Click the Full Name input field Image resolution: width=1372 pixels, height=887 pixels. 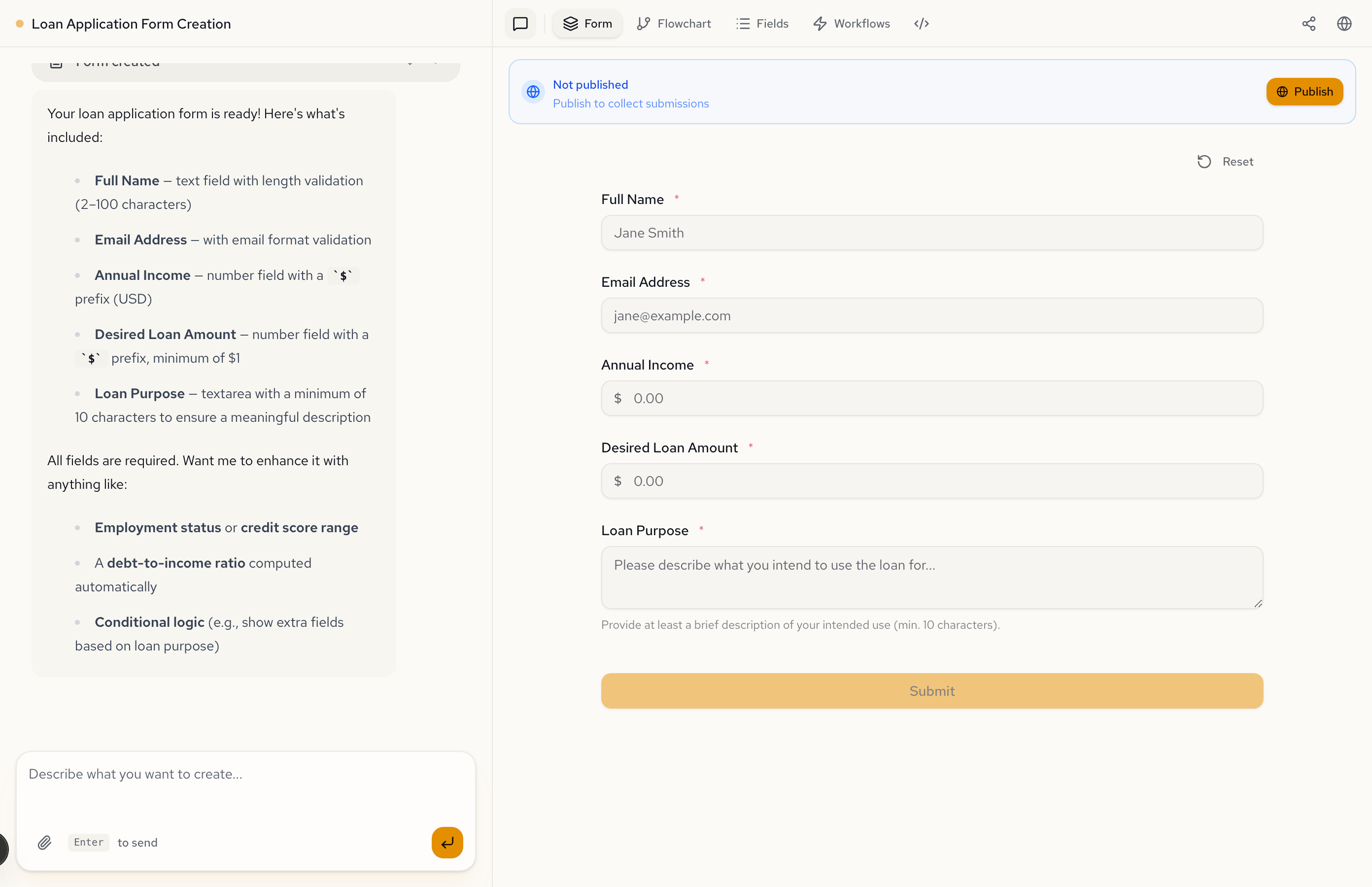(931, 233)
